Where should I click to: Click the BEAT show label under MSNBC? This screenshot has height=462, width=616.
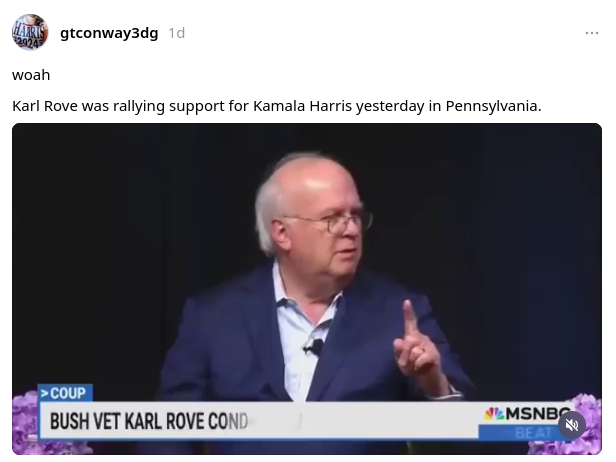tap(532, 433)
